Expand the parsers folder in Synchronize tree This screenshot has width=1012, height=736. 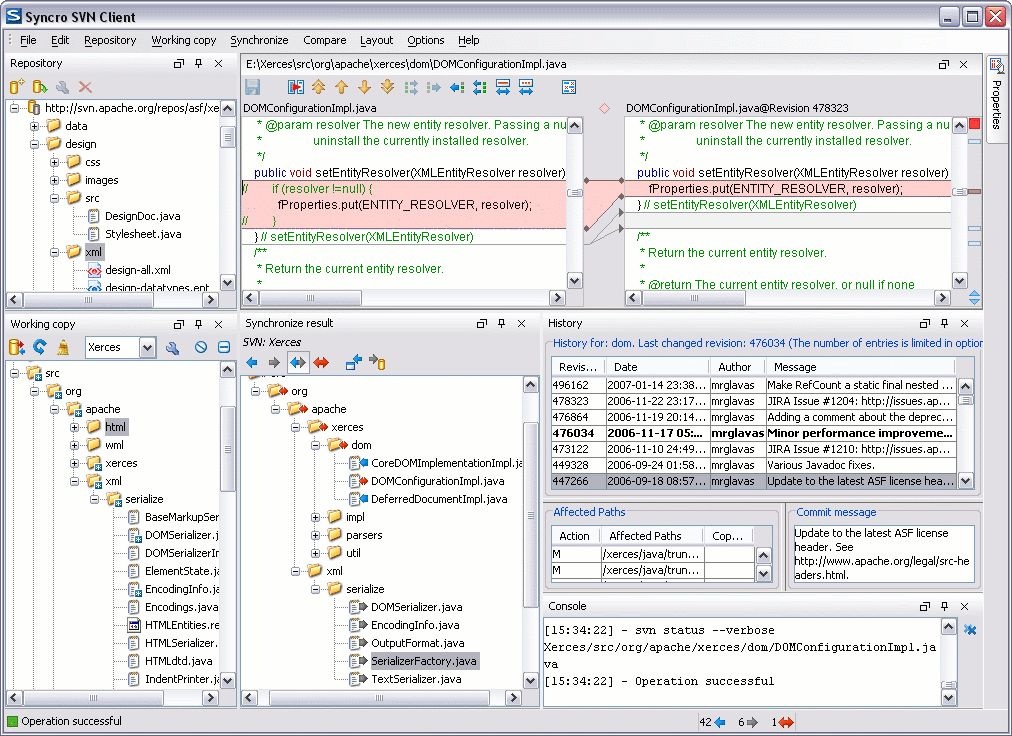click(316, 535)
